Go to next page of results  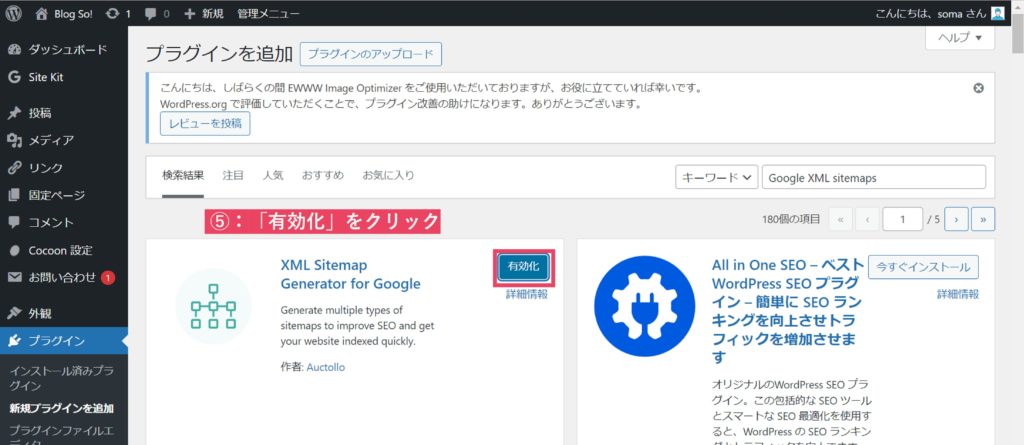click(x=957, y=219)
